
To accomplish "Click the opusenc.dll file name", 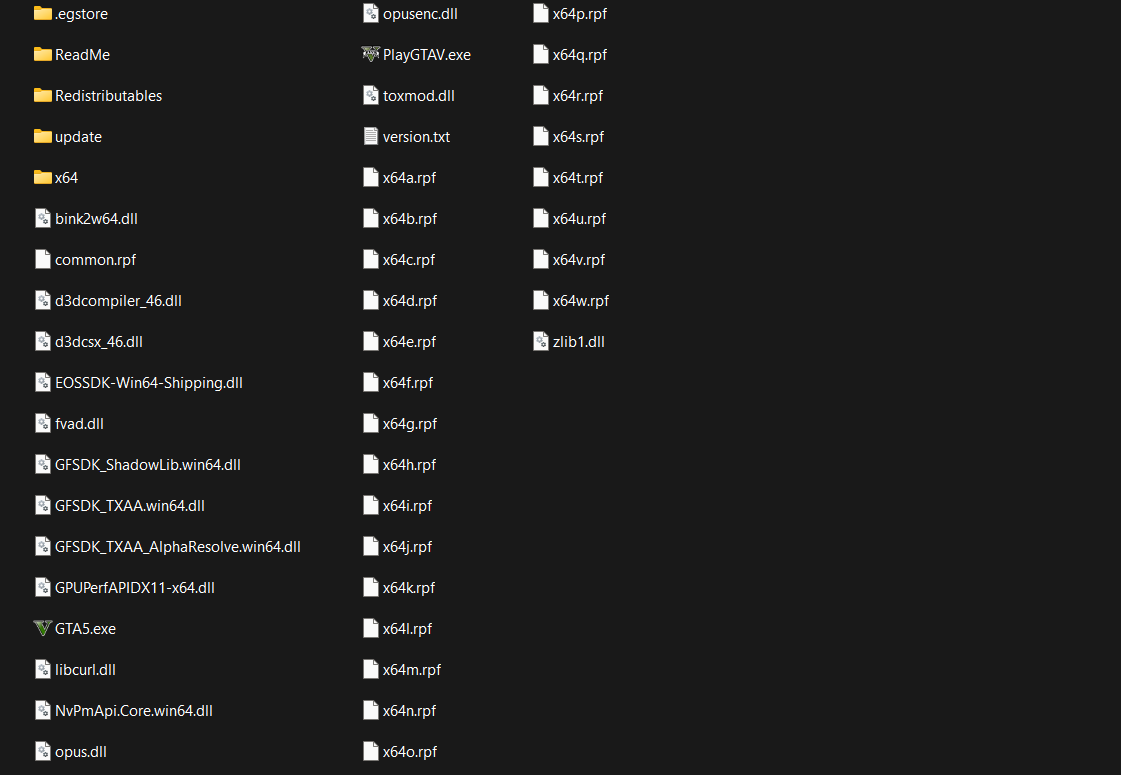I will point(420,14).
